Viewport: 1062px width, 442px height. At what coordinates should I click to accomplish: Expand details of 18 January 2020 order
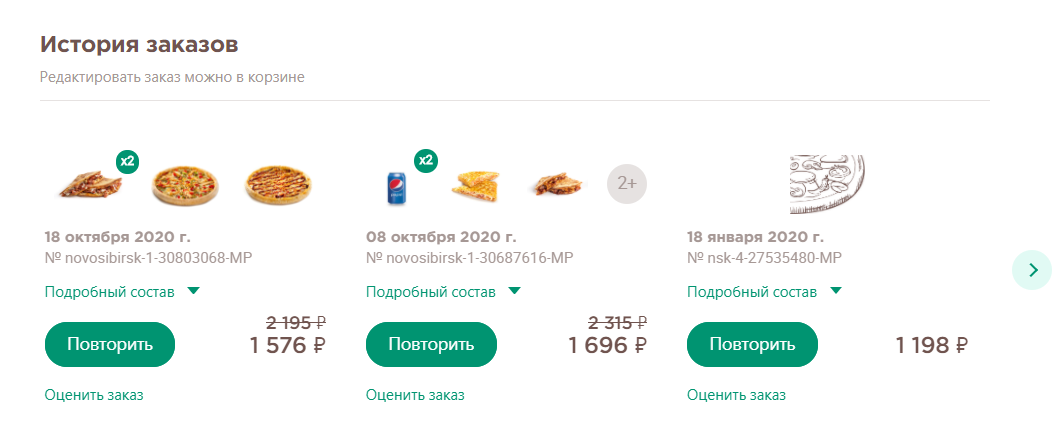(765, 292)
